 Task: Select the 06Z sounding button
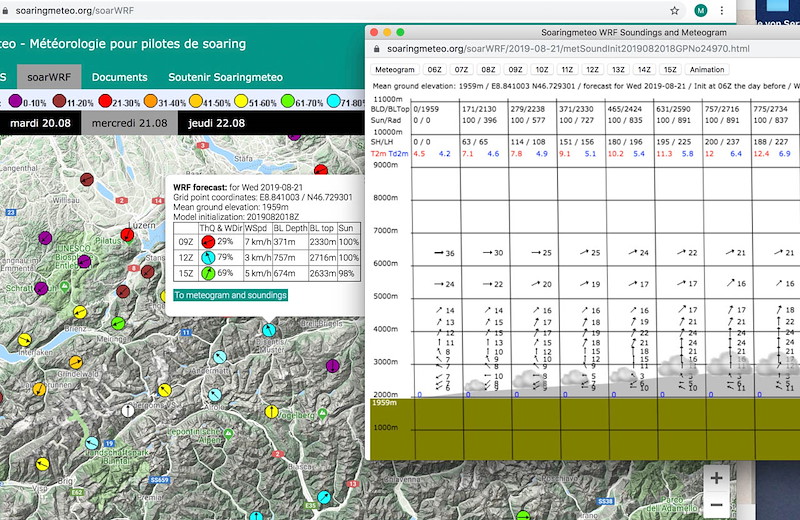(x=435, y=69)
